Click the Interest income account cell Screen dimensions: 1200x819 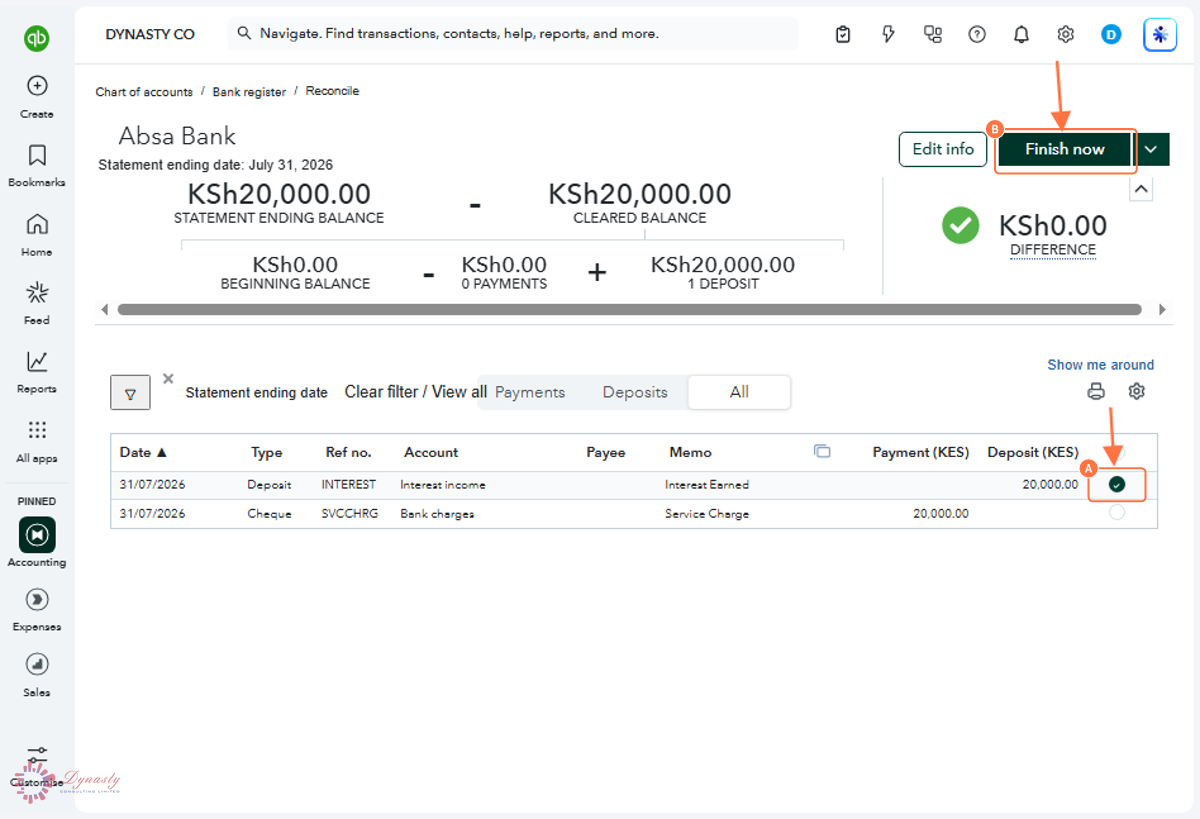pos(443,485)
